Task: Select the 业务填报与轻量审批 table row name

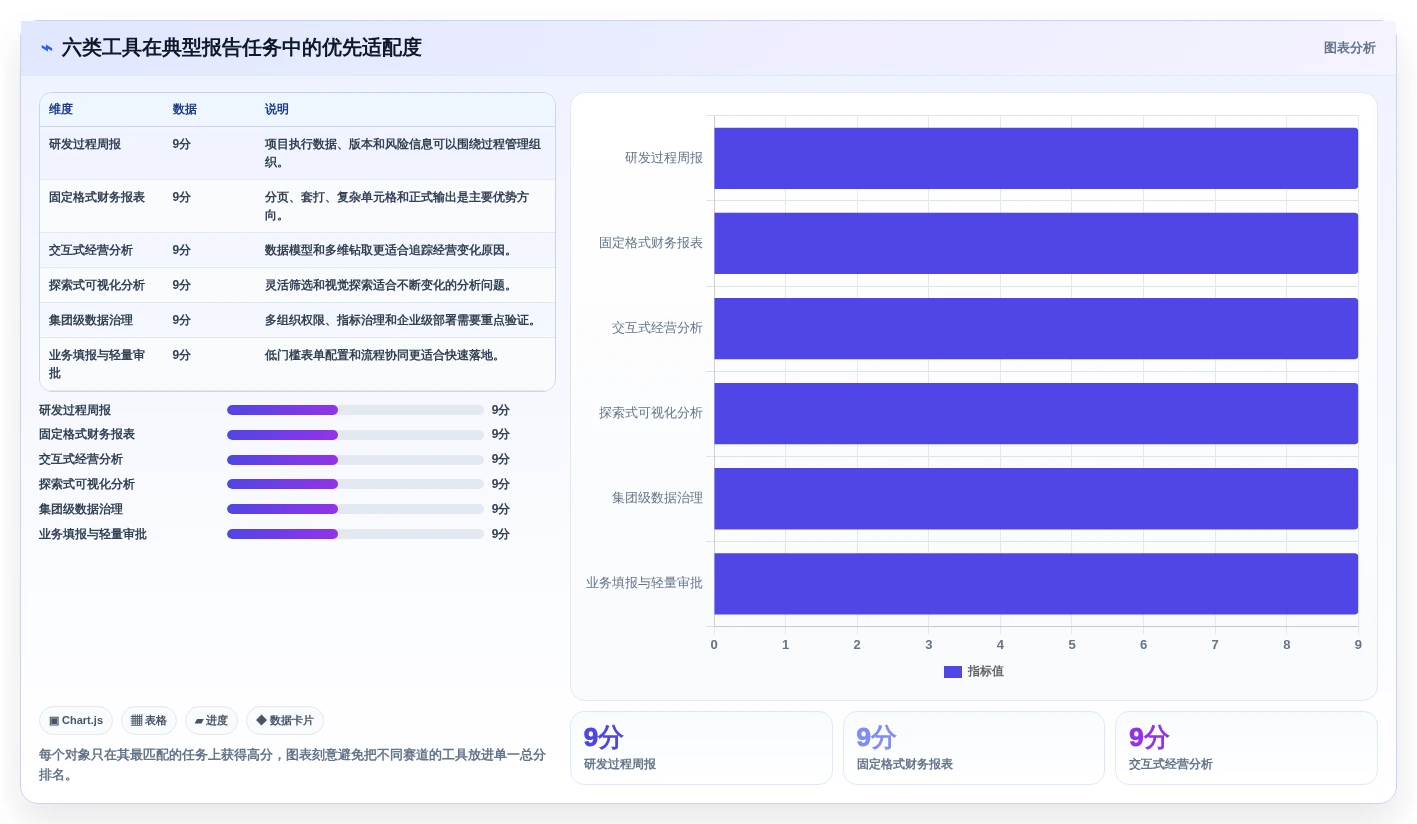Action: (x=97, y=364)
